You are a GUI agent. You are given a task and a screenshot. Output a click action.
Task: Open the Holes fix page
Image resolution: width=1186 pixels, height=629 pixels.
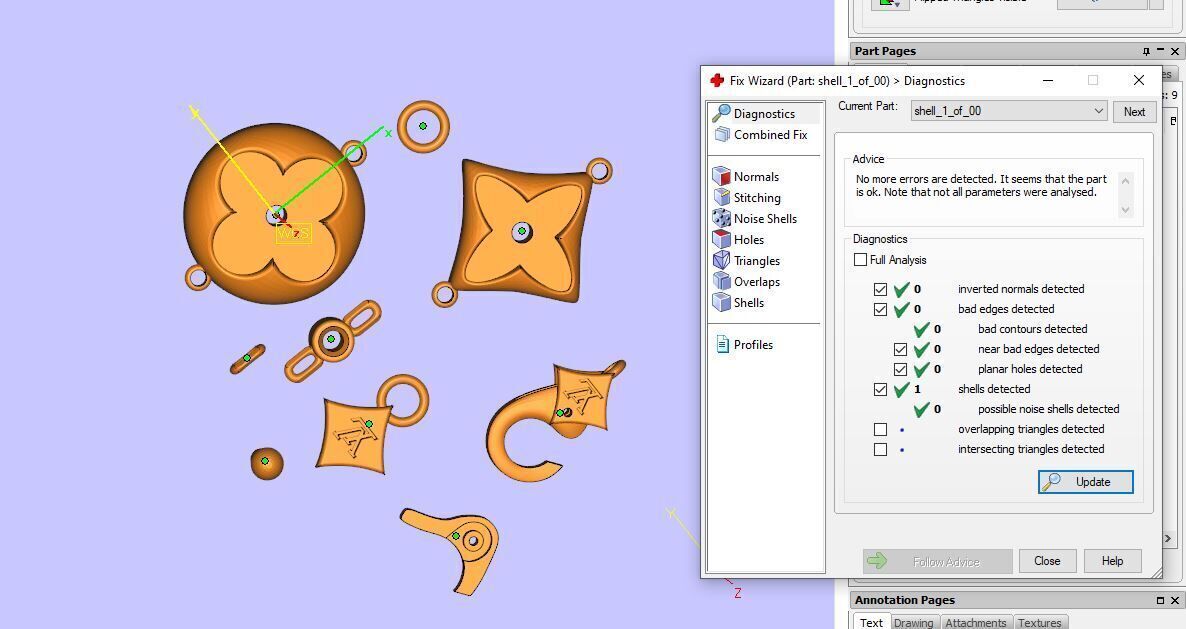738,240
